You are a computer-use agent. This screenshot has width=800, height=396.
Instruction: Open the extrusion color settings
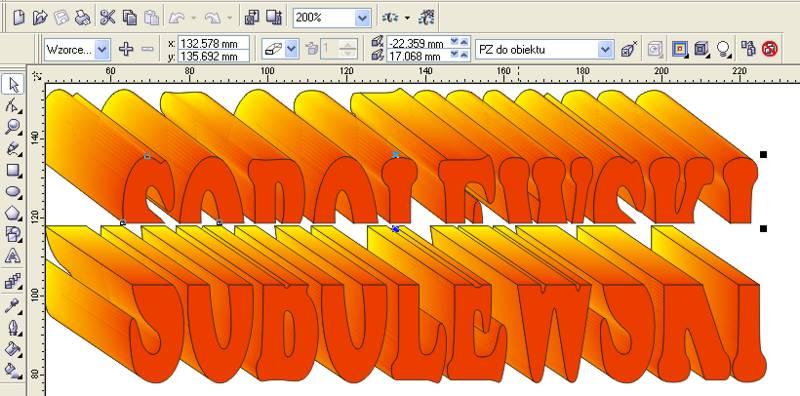point(680,50)
